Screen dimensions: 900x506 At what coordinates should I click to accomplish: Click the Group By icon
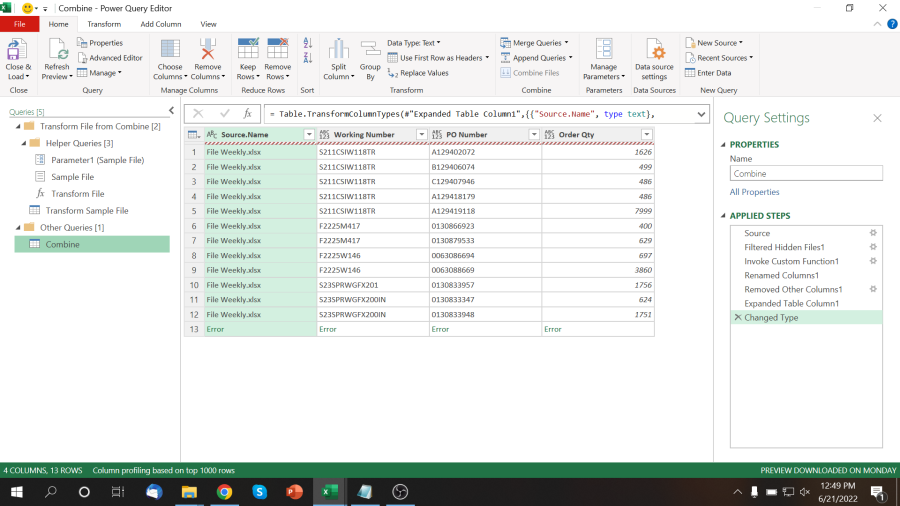(x=370, y=50)
